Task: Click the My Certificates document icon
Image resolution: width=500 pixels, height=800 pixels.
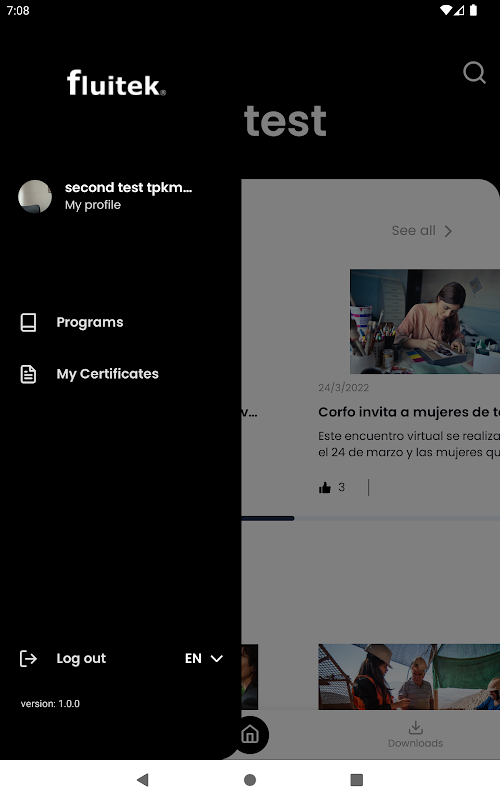Action: click(x=28, y=374)
